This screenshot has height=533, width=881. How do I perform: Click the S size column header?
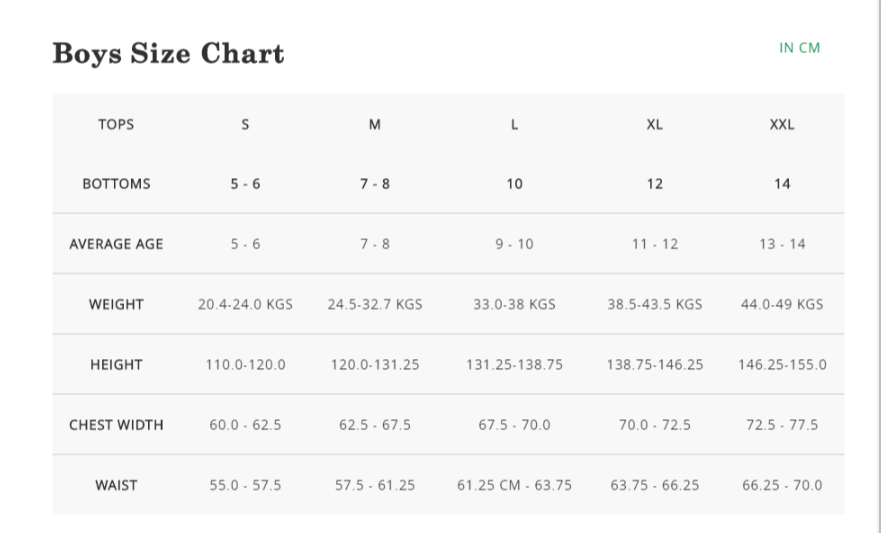click(x=245, y=125)
